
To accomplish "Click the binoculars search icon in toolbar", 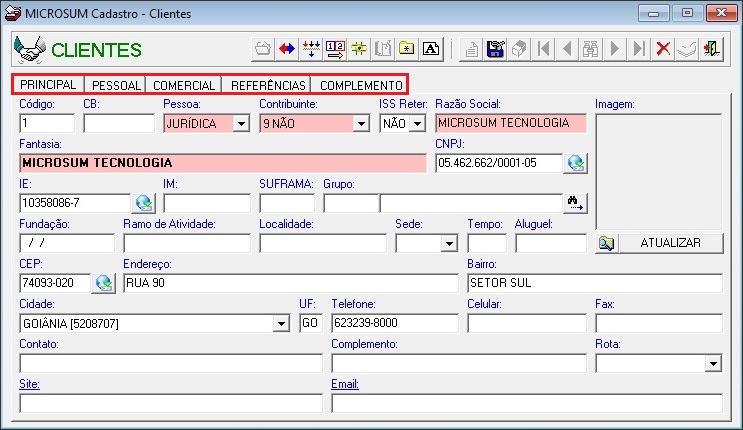I will pyautogui.click(x=591, y=49).
